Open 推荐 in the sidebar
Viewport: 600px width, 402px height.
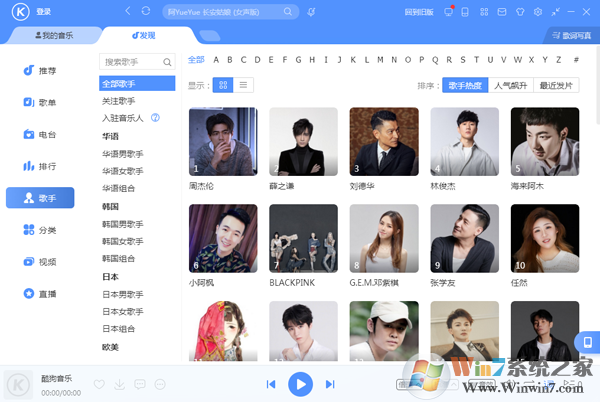pos(40,70)
